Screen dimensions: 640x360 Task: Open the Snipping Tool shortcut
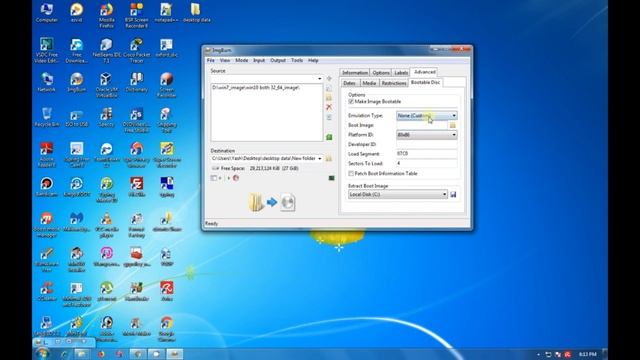click(x=166, y=120)
